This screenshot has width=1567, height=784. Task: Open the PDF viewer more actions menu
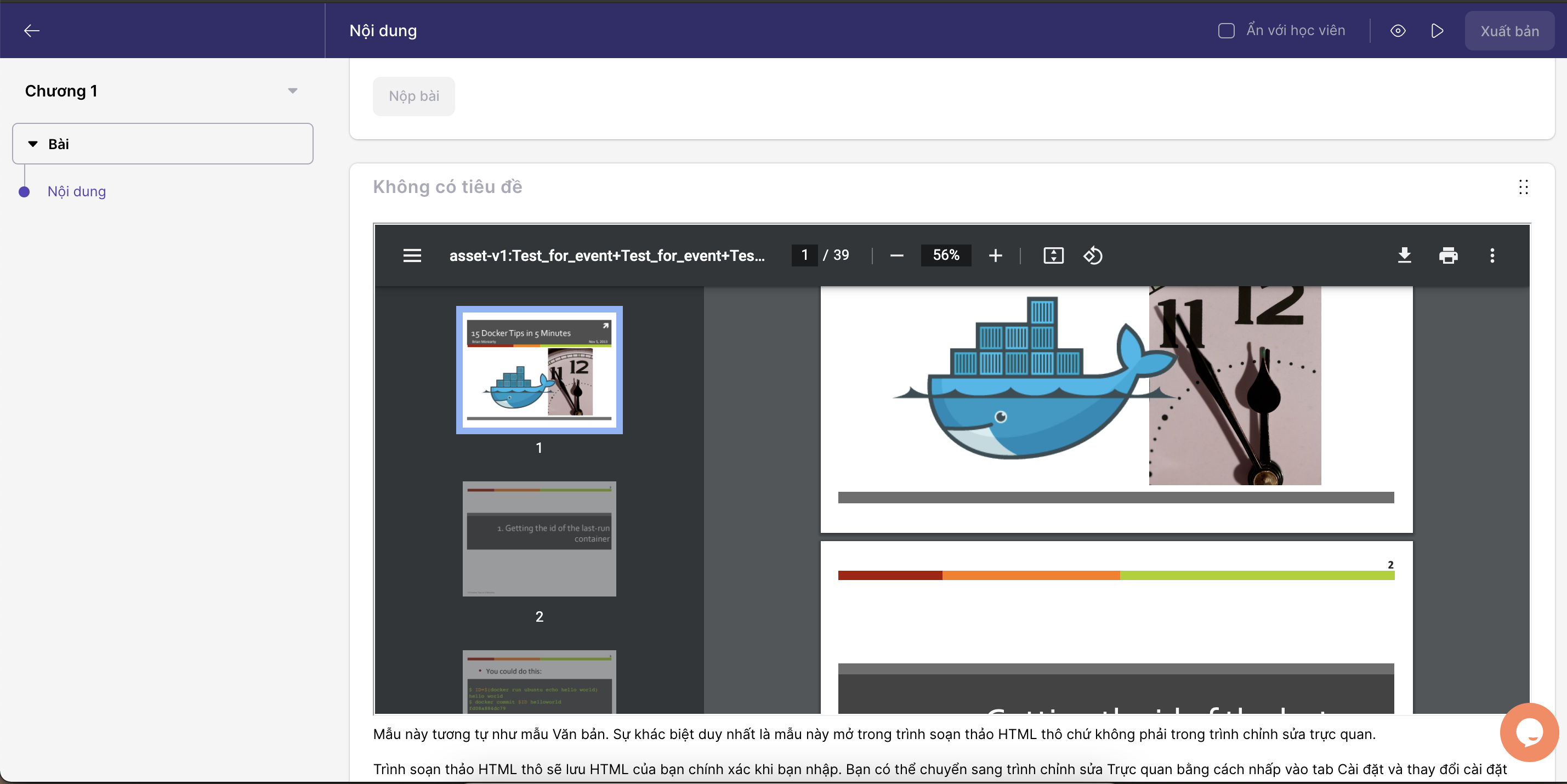tap(1491, 255)
